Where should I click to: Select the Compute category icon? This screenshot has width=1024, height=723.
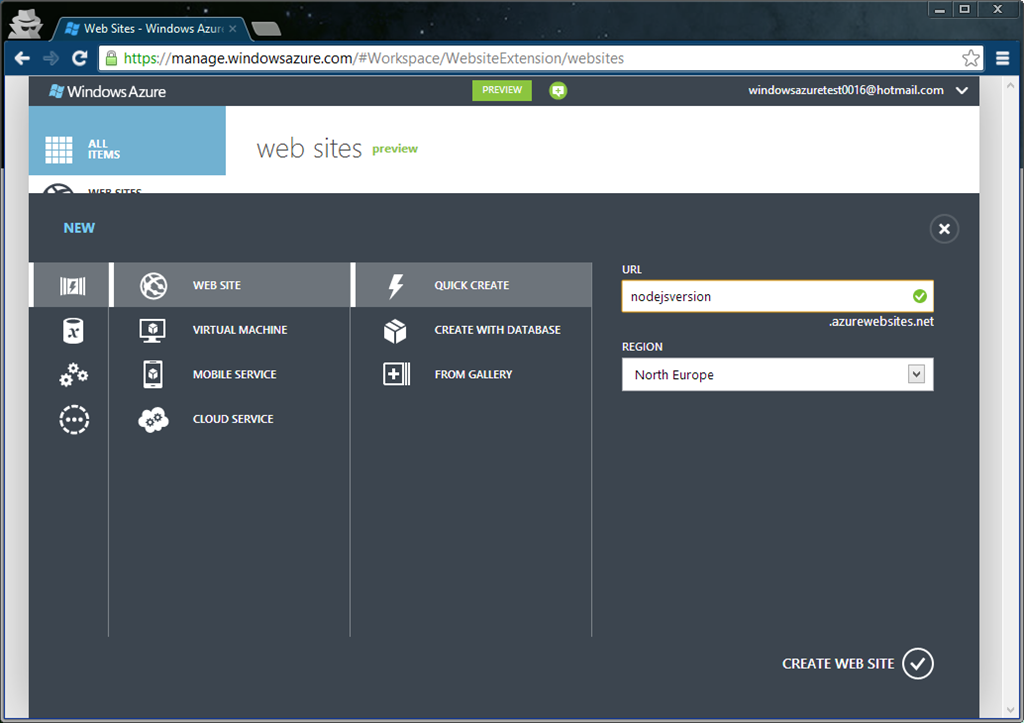[73, 286]
